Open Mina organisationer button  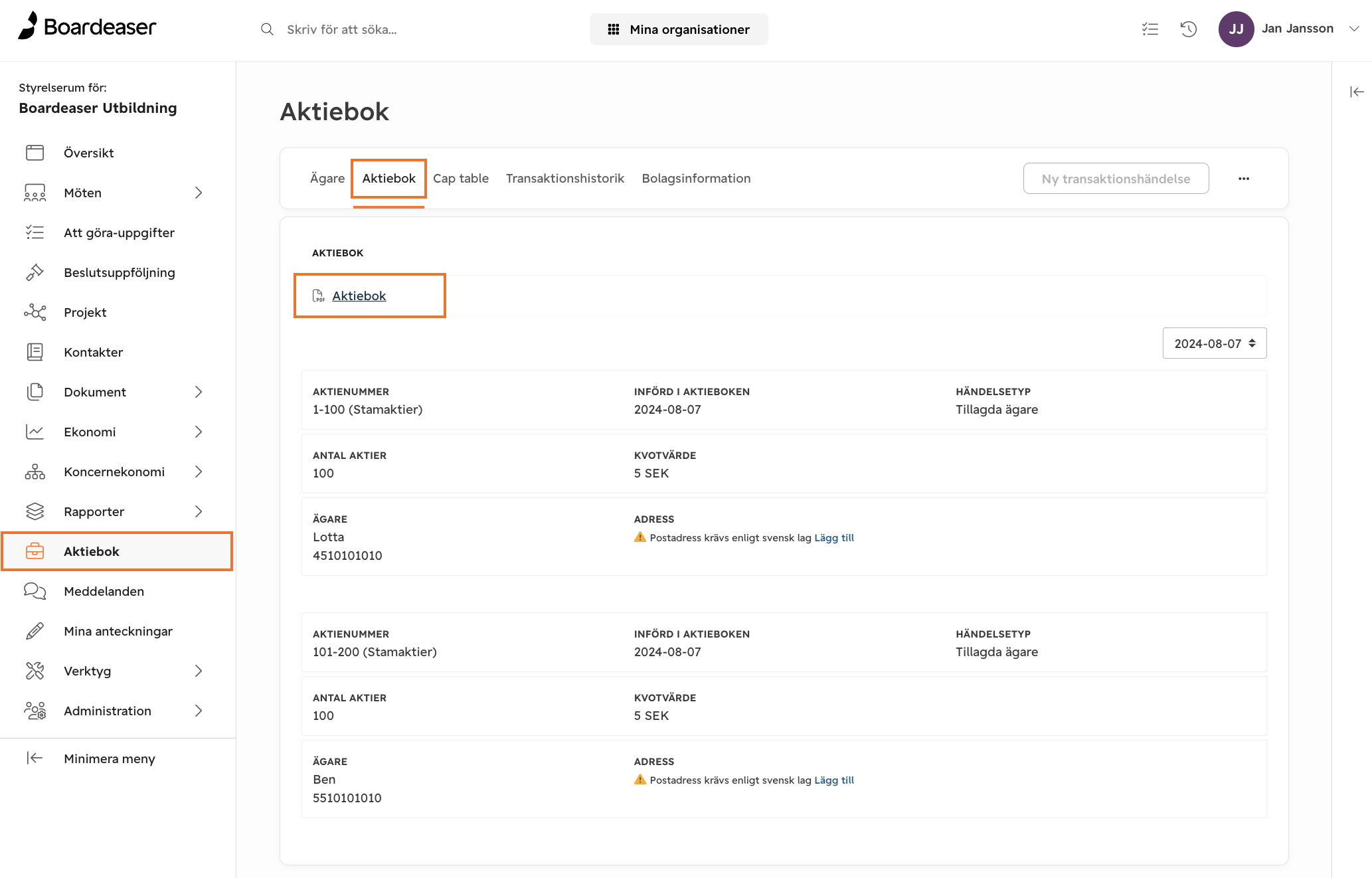coord(679,29)
